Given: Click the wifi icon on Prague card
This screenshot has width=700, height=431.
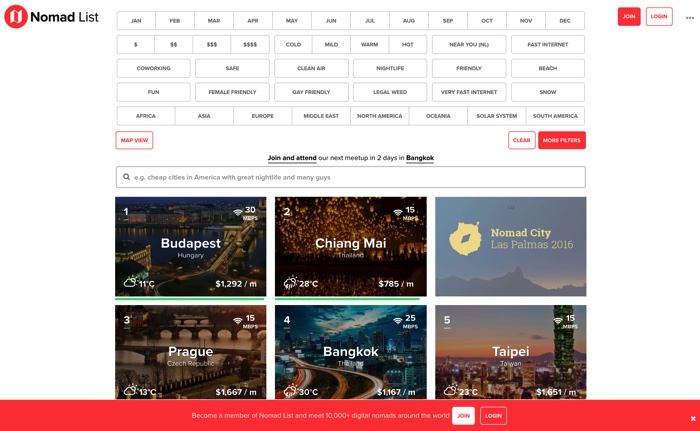Looking at the screenshot, I should pyautogui.click(x=238, y=320).
